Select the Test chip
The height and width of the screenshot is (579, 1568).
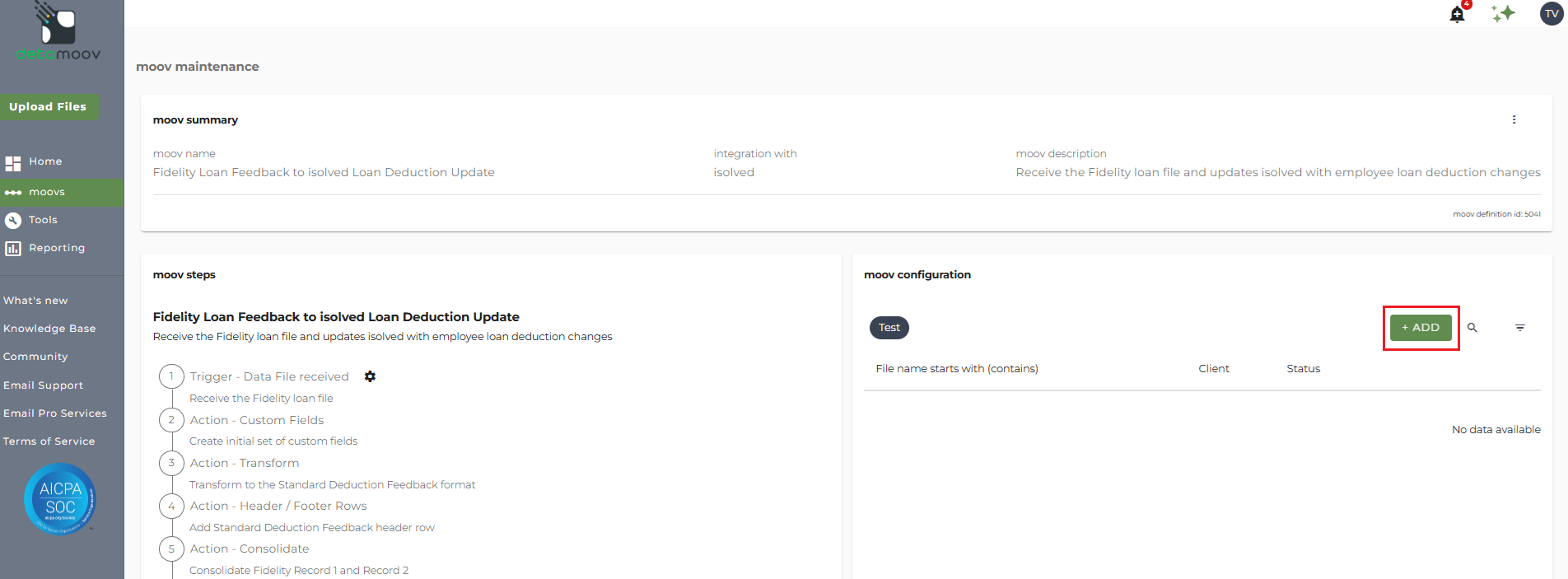889,328
